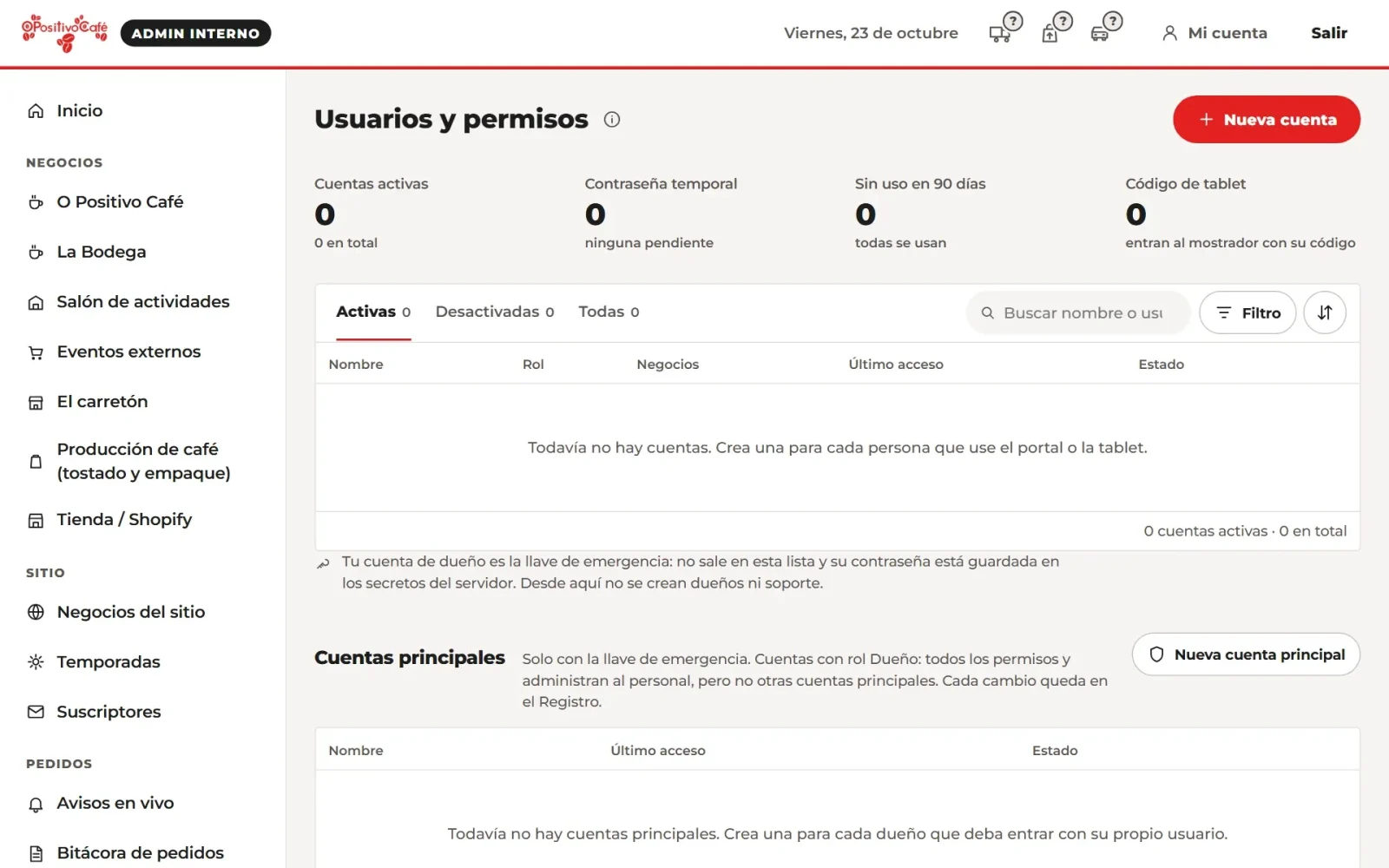Image resolution: width=1389 pixels, height=868 pixels.
Task: Open Salón de actividades in sidebar
Action: click(142, 302)
